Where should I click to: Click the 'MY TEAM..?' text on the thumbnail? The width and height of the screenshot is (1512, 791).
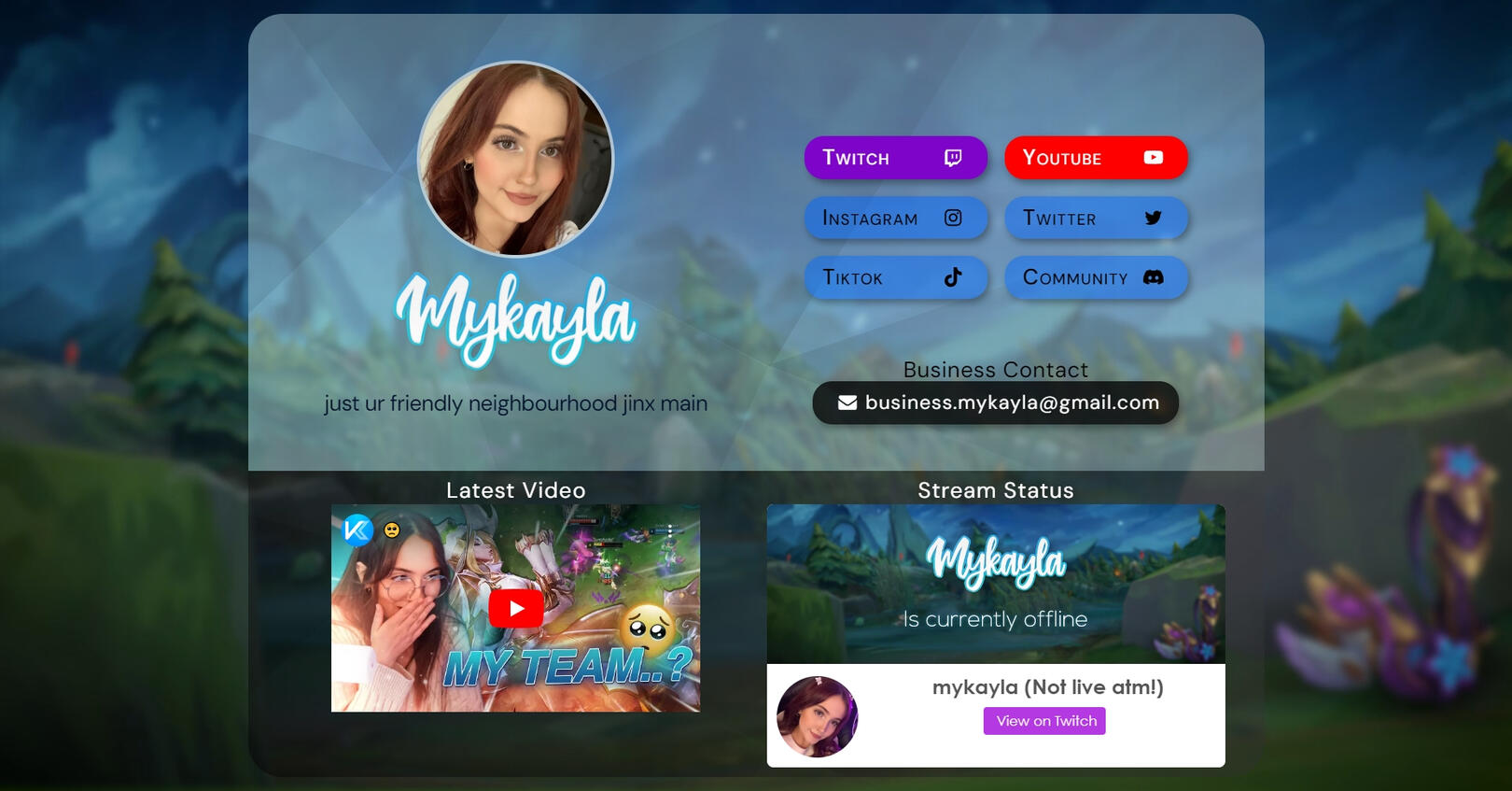coord(567,668)
